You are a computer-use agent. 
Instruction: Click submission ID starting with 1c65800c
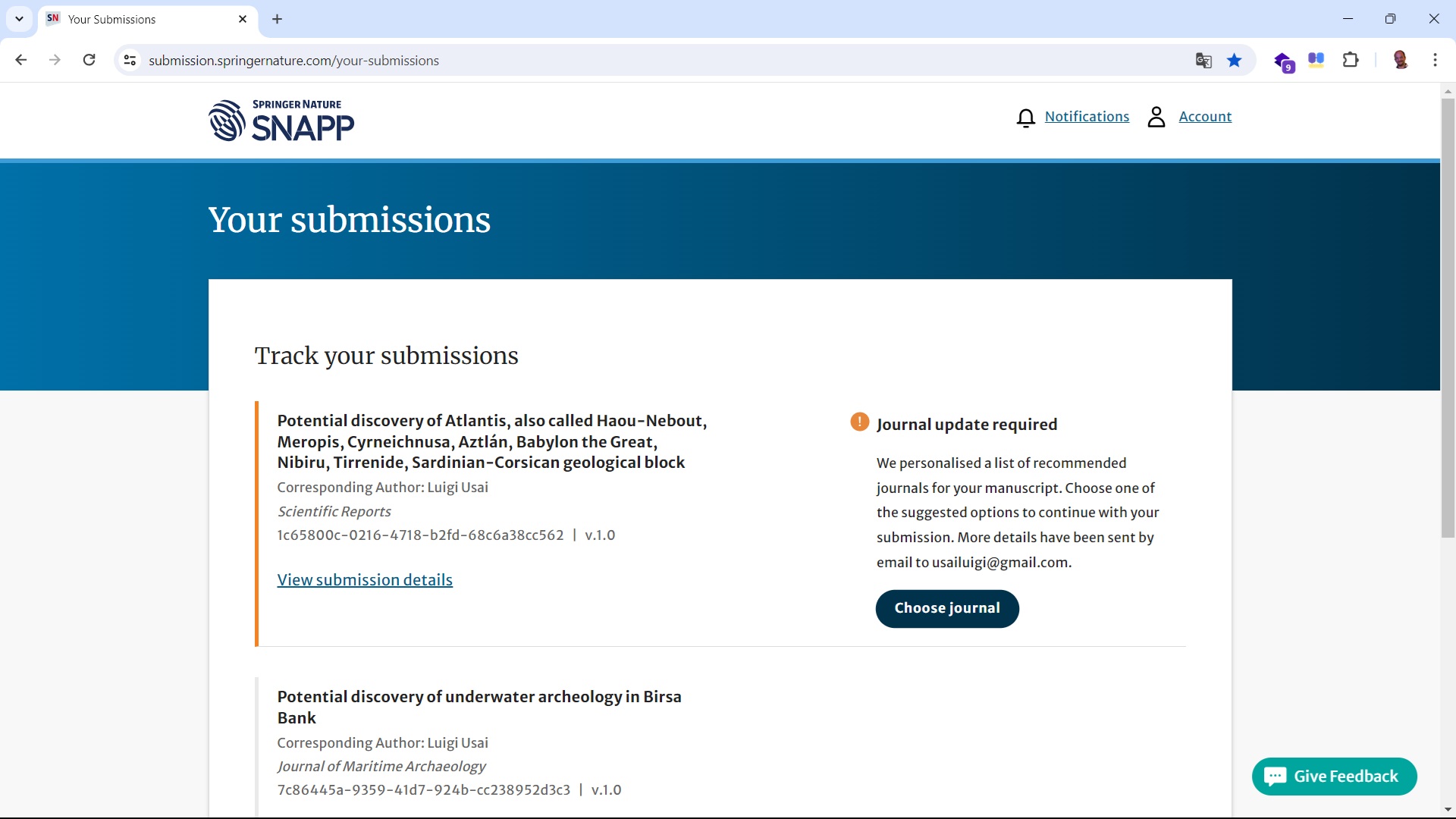(x=420, y=535)
